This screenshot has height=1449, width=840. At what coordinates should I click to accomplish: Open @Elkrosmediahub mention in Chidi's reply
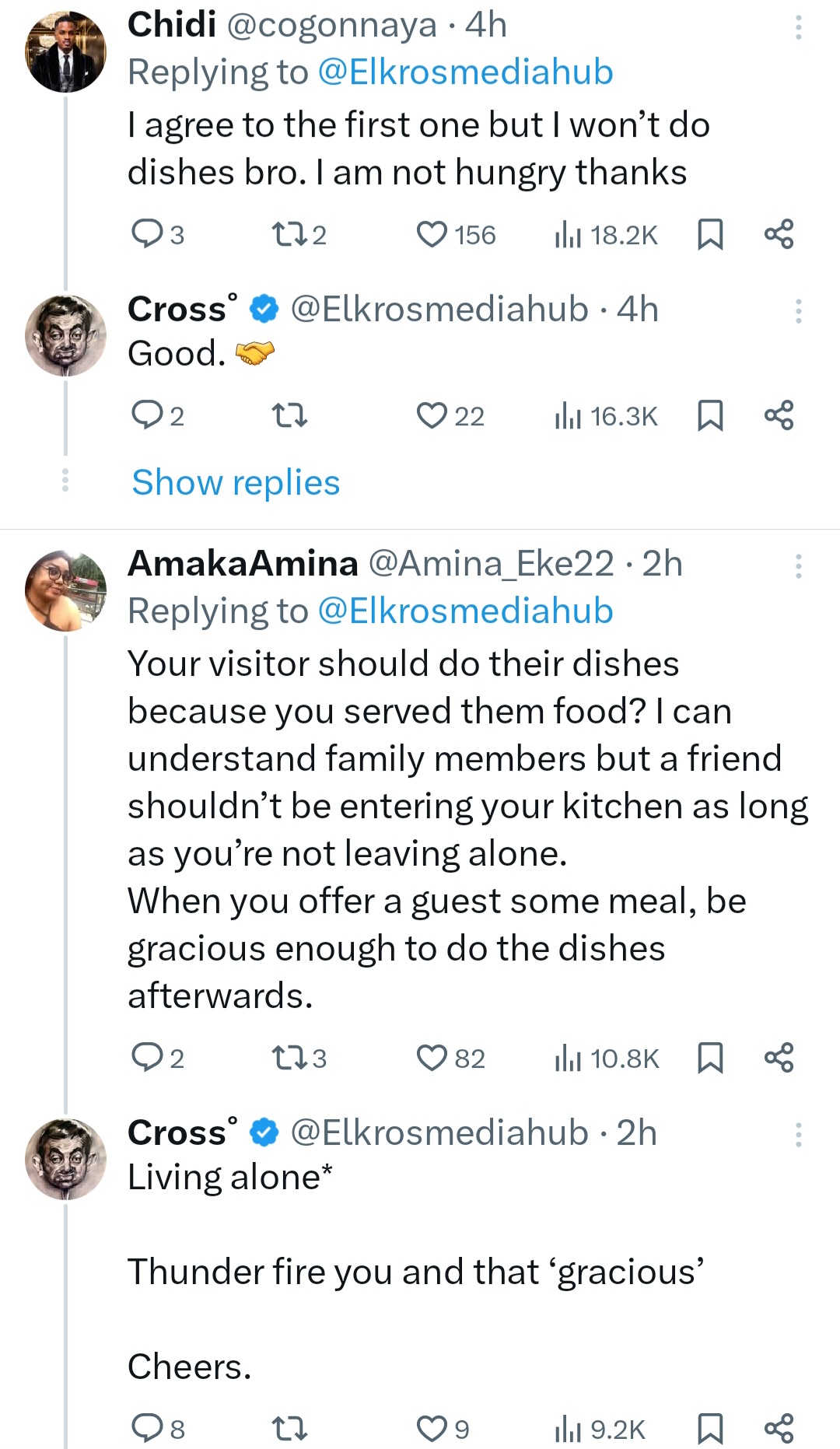[465, 72]
